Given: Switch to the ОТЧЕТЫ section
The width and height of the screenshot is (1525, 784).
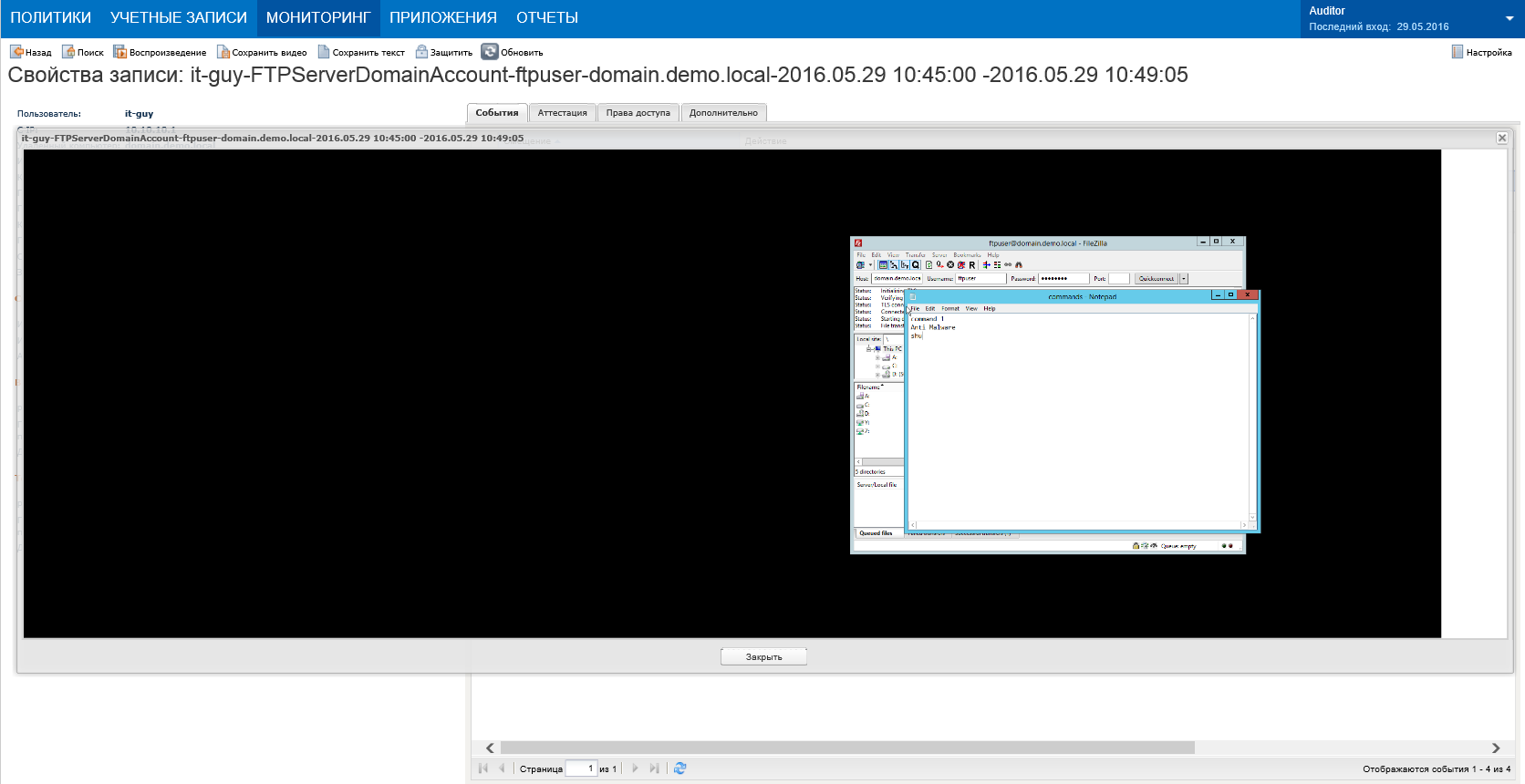Looking at the screenshot, I should pos(547,18).
